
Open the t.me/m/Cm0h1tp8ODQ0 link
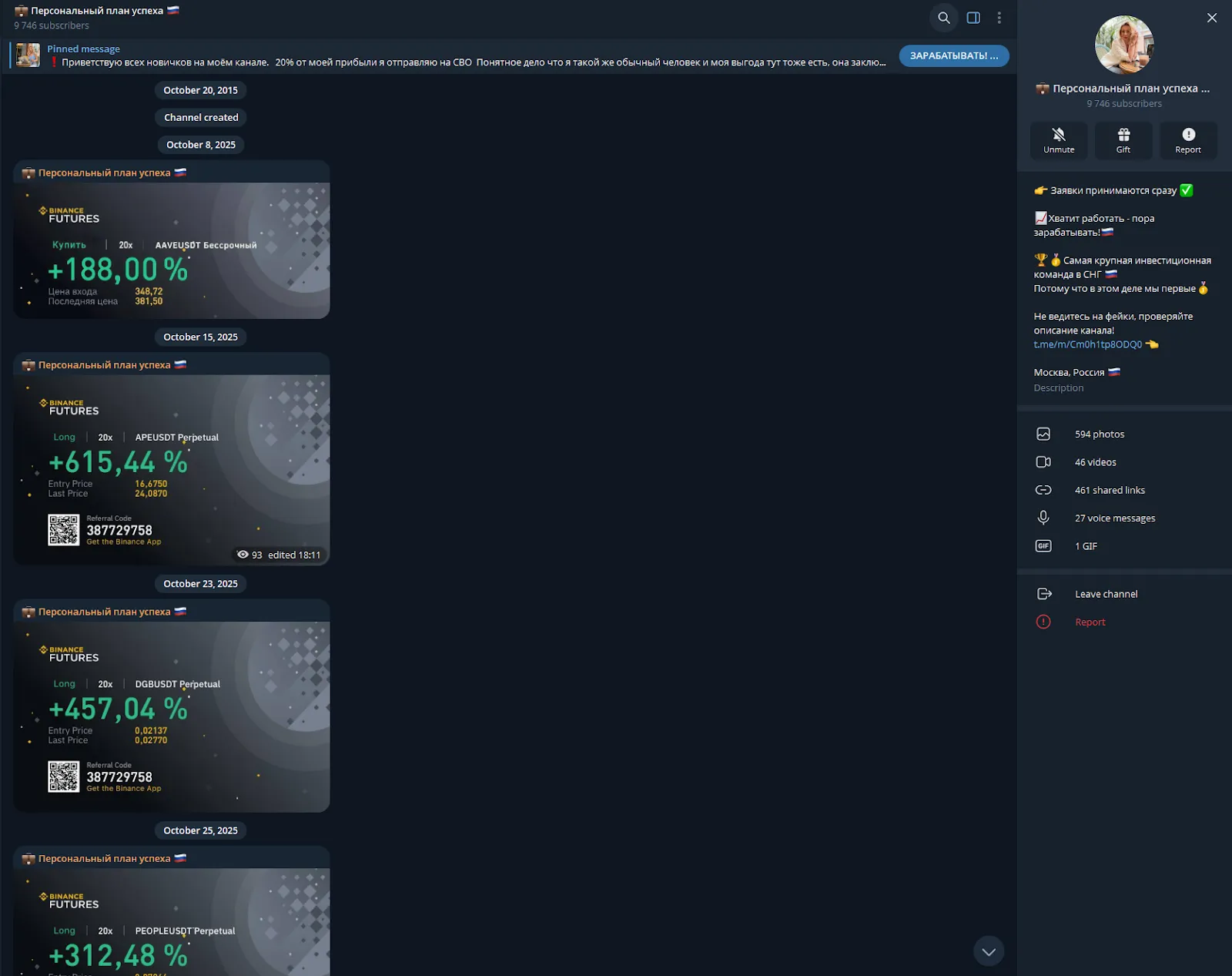(1087, 344)
